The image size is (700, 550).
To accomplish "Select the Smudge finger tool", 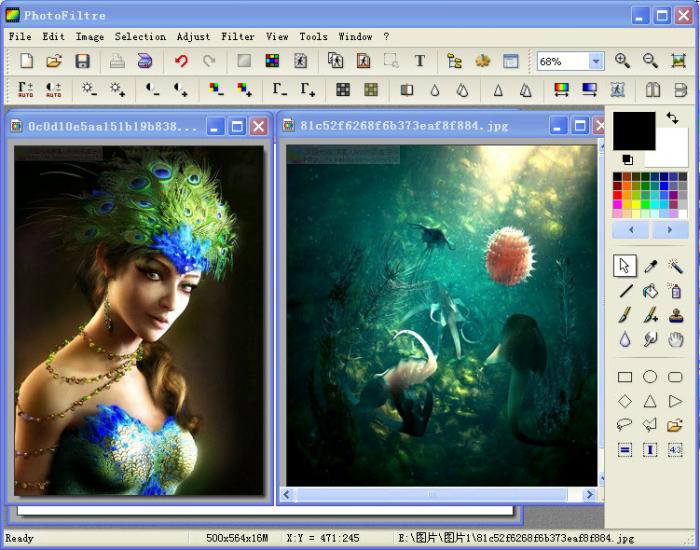I will (x=650, y=340).
